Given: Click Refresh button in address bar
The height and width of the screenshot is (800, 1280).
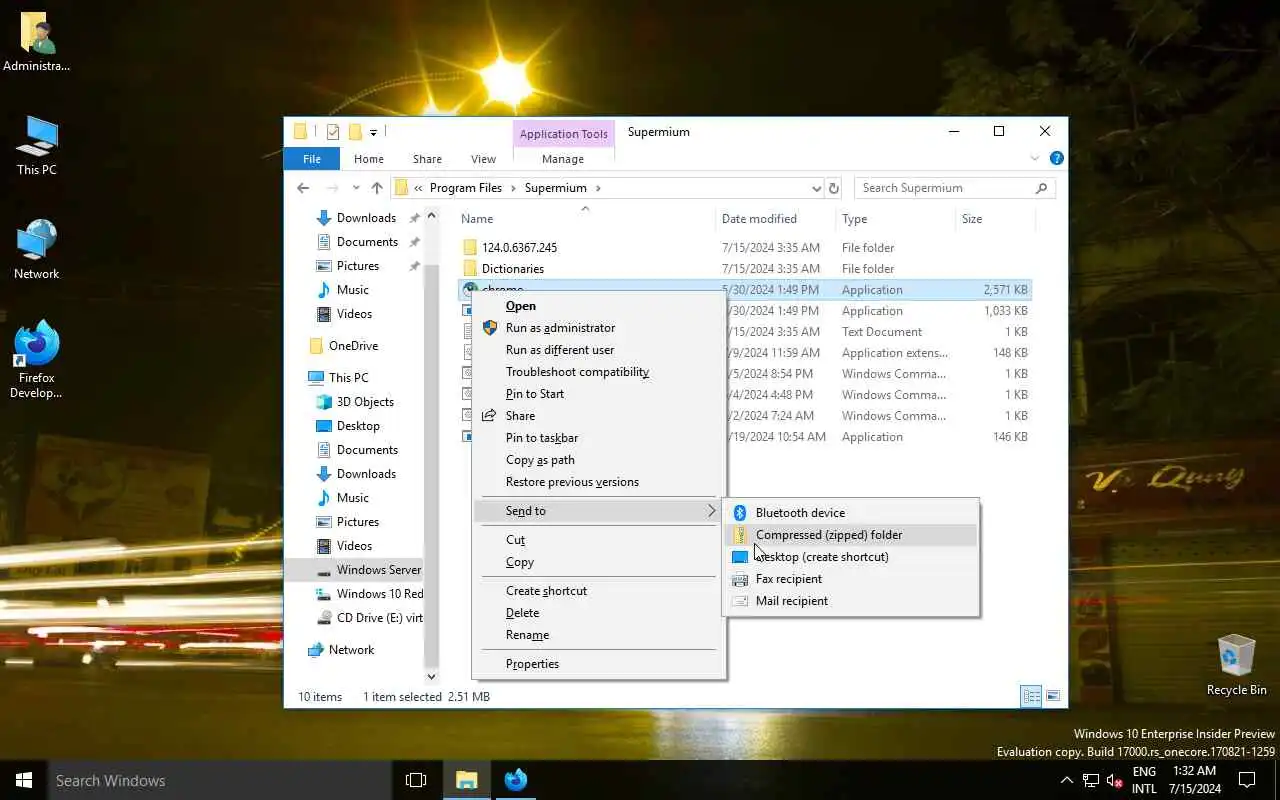Looking at the screenshot, I should tap(834, 188).
